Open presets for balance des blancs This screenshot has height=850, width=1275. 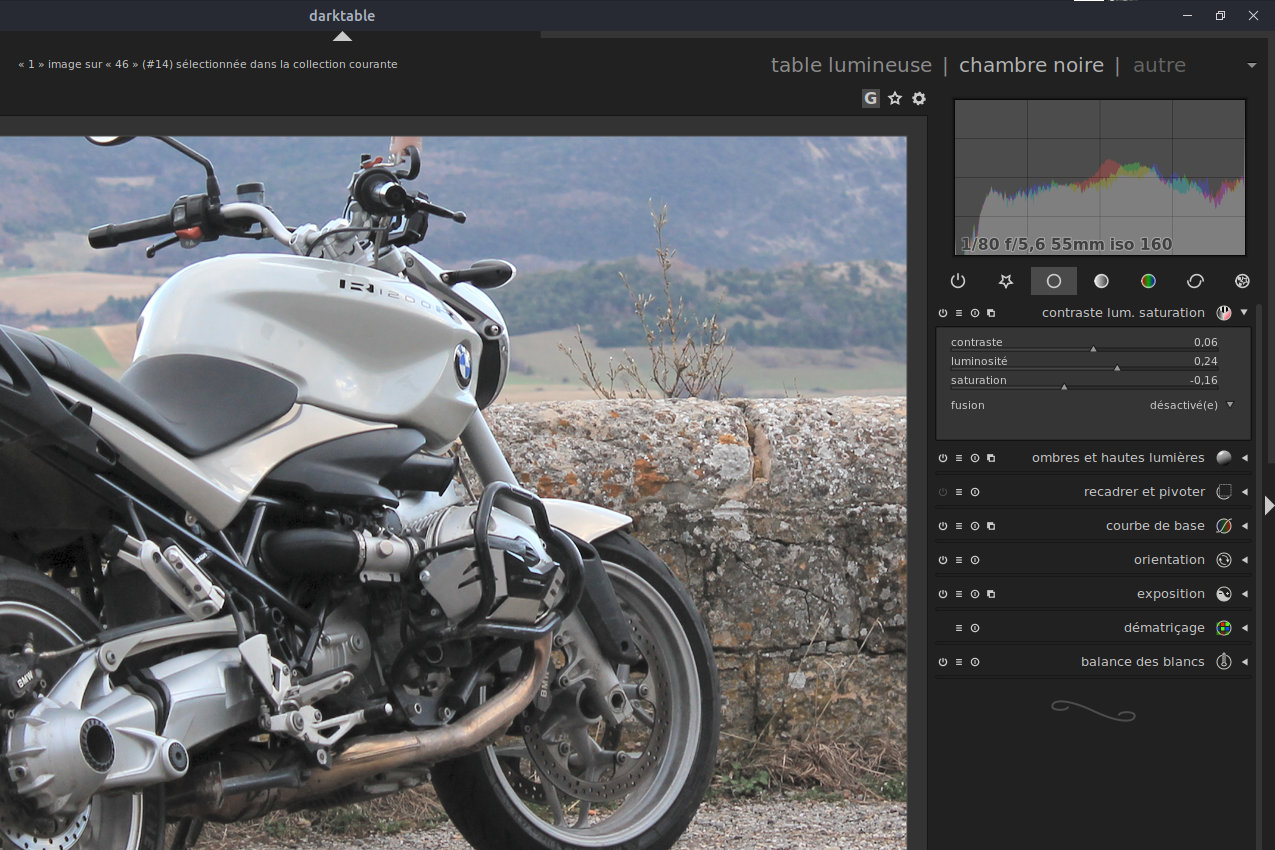coord(959,662)
